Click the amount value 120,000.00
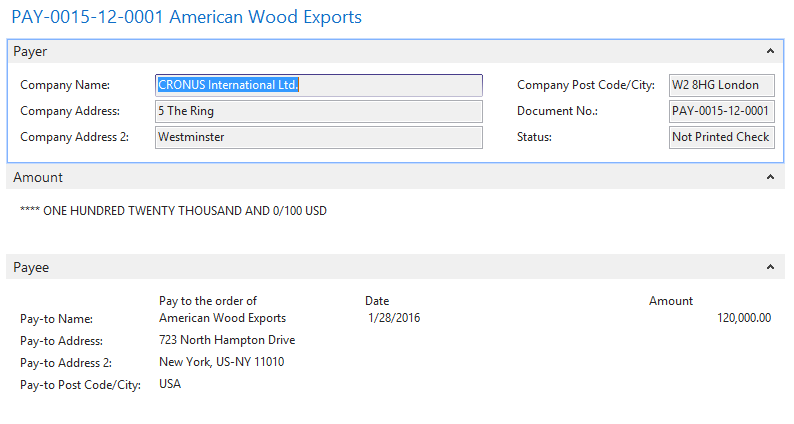 pos(744,318)
